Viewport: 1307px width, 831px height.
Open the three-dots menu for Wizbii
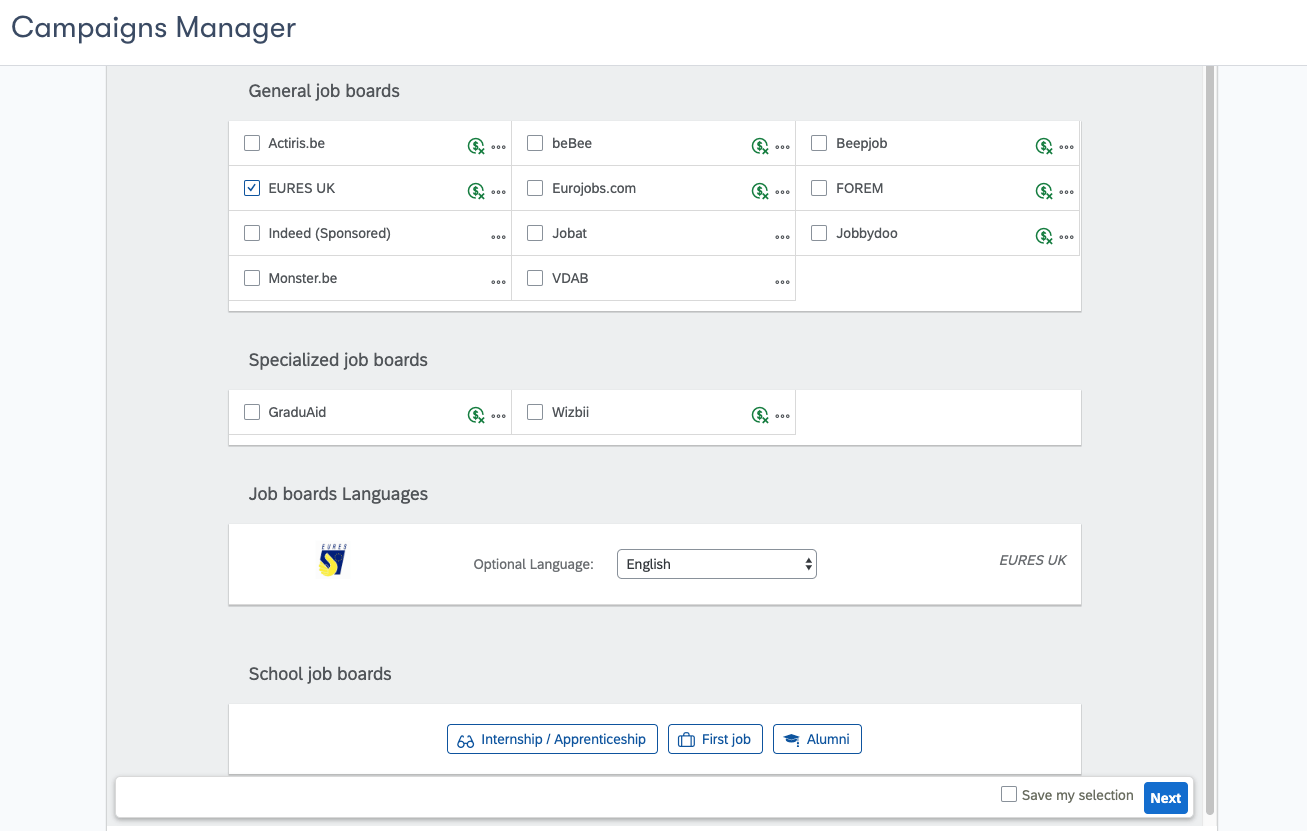coord(782,416)
